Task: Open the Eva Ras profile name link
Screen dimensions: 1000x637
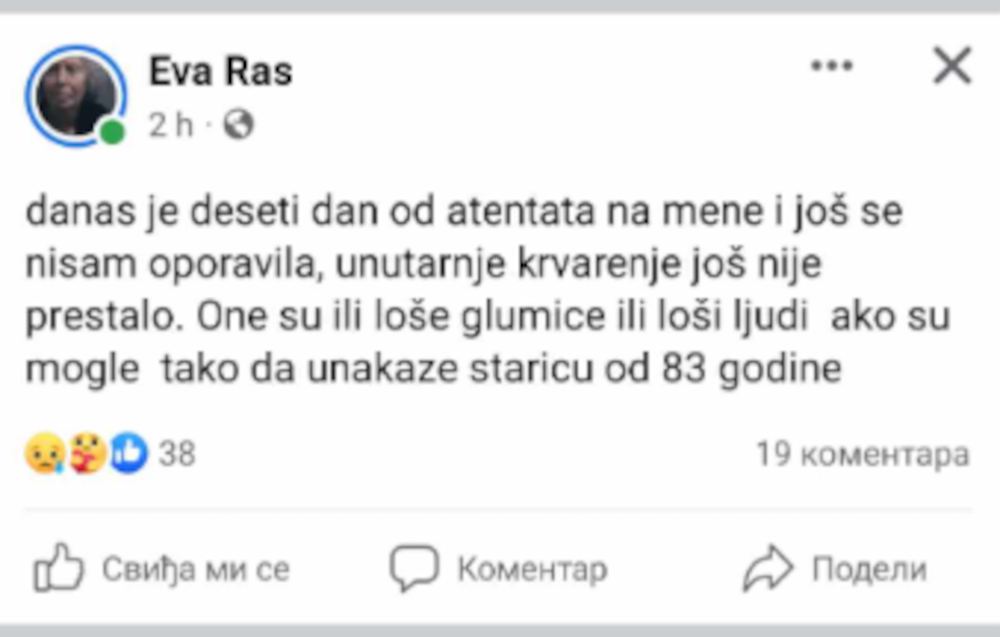Action: (x=221, y=72)
